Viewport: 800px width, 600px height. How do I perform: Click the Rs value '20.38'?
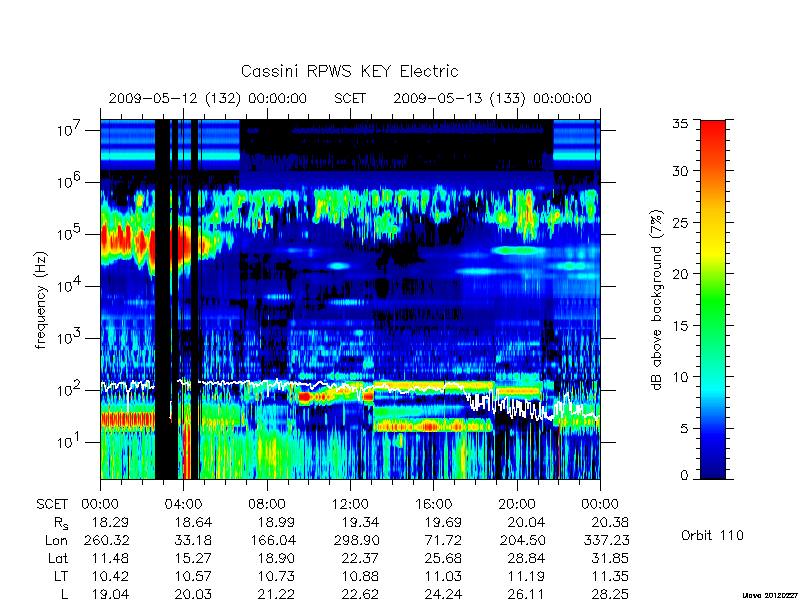click(x=609, y=522)
